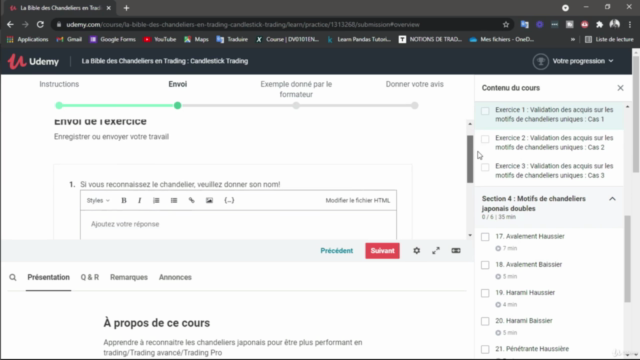The image size is (640, 360).
Task: Click exercise pane vertical scrollbar
Action: pyautogui.click(x=470, y=159)
